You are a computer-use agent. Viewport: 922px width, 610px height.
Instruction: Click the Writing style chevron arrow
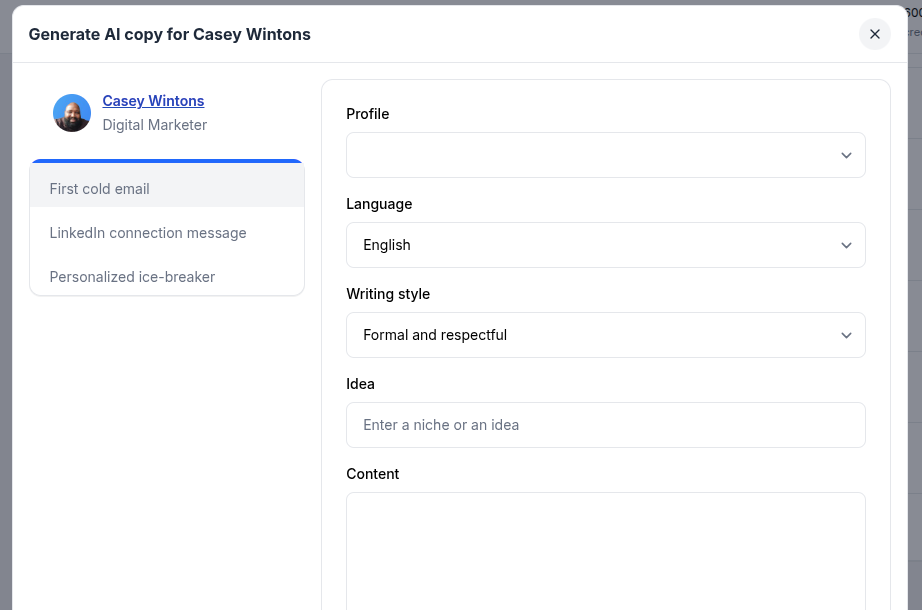pyautogui.click(x=846, y=335)
